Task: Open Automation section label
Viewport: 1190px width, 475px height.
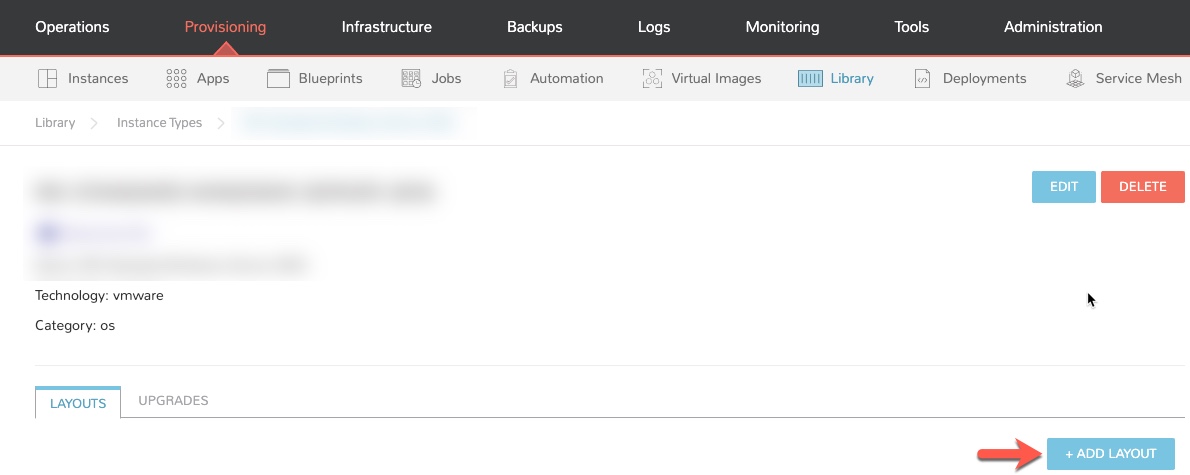Action: click(566, 78)
